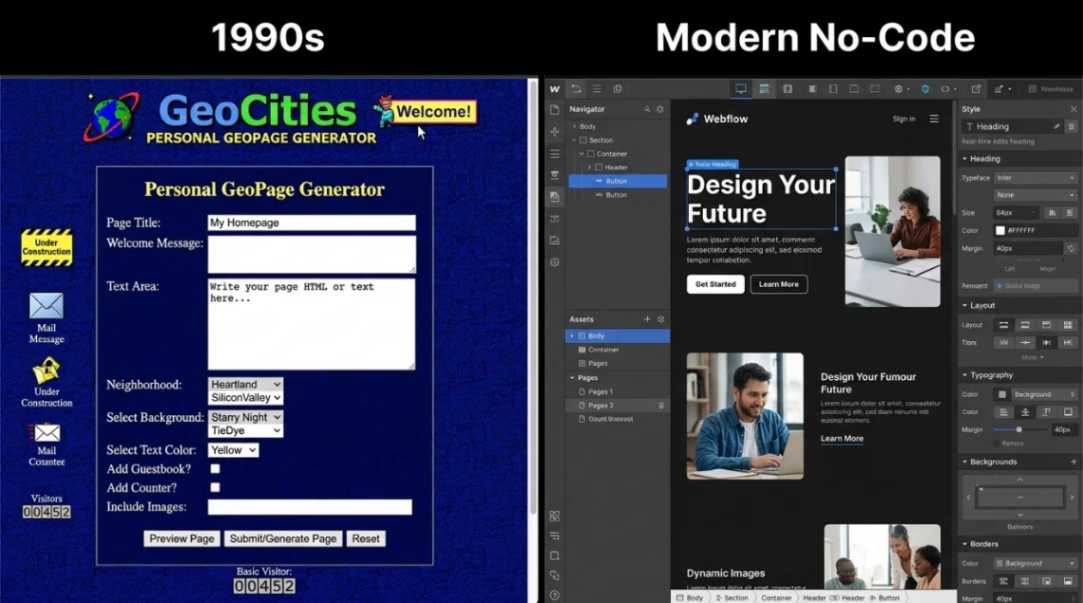The height and width of the screenshot is (603, 1083).
Task: Click the Navigator settings gear icon
Action: tap(660, 109)
